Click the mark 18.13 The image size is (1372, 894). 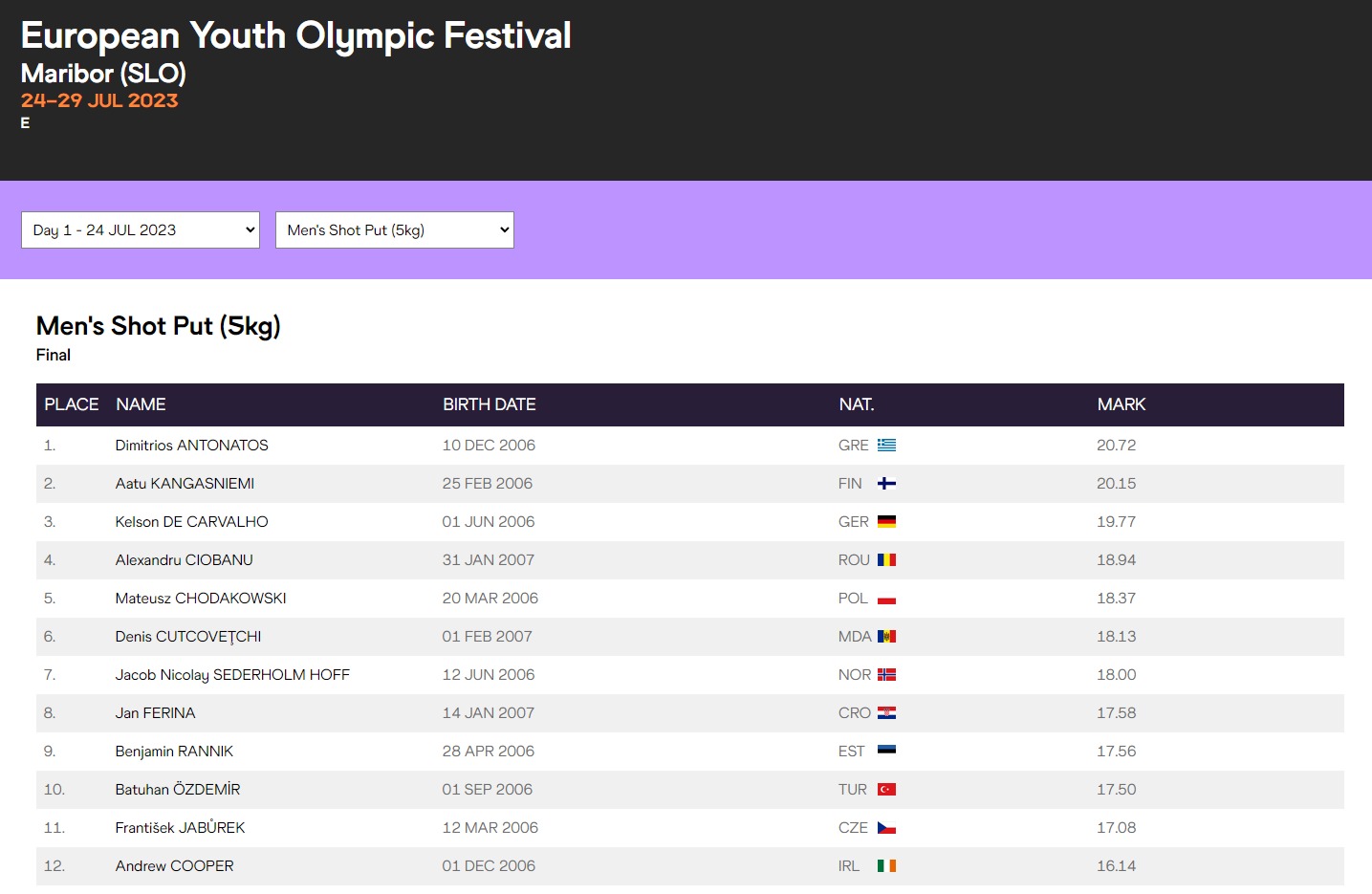(x=1117, y=636)
